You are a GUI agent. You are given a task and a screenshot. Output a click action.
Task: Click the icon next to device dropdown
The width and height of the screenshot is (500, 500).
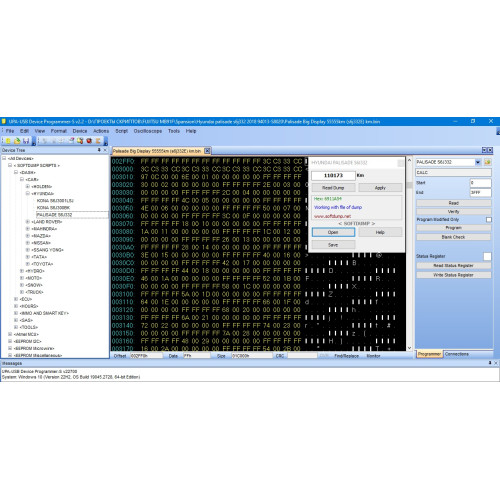click(x=488, y=162)
